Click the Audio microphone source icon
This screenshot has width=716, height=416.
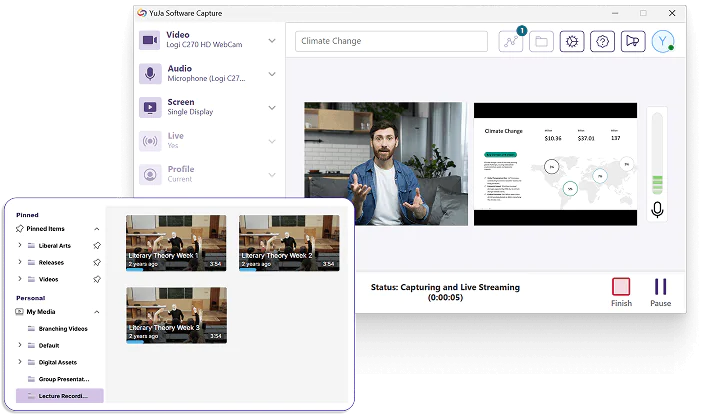[x=150, y=74]
